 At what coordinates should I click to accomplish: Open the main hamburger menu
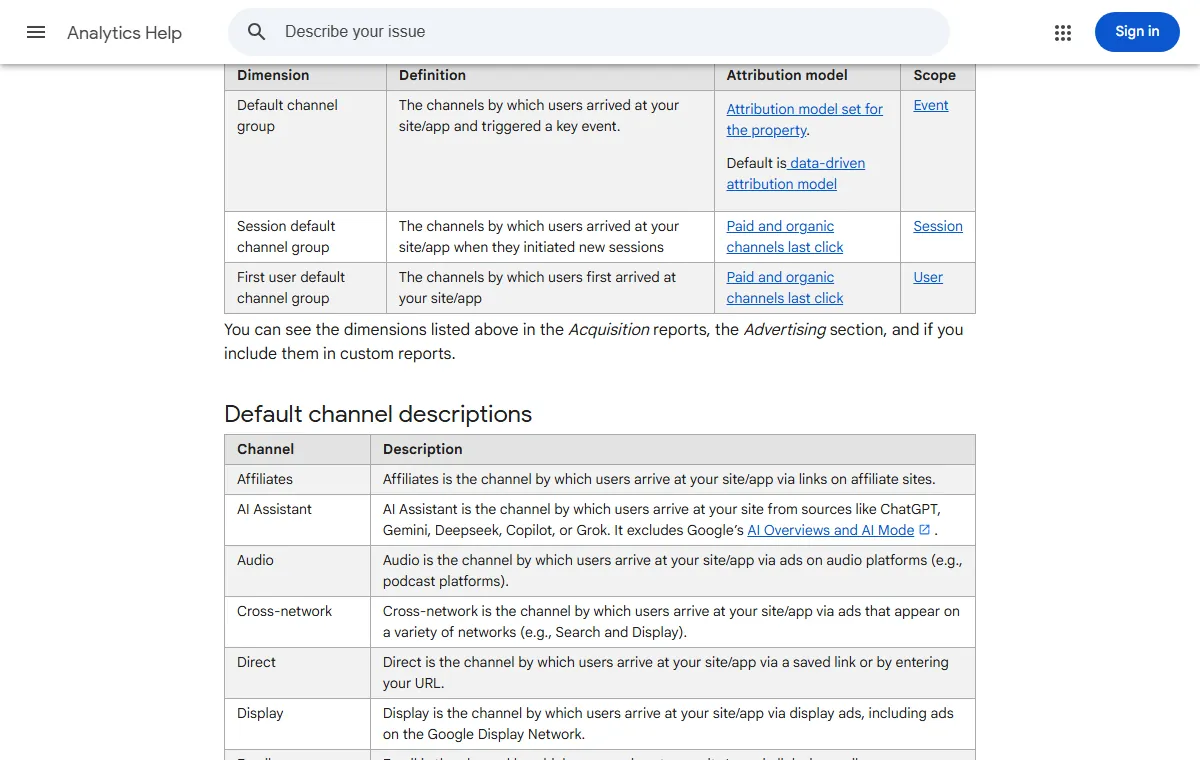tap(36, 32)
